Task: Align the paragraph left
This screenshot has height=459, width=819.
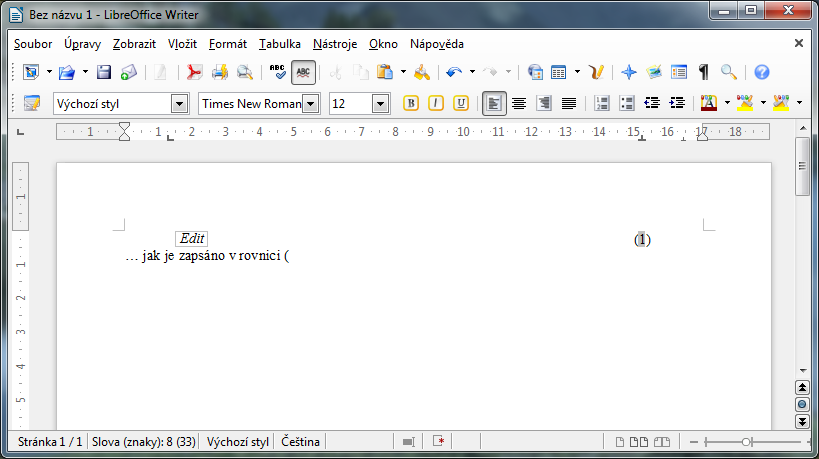Action: click(x=494, y=103)
